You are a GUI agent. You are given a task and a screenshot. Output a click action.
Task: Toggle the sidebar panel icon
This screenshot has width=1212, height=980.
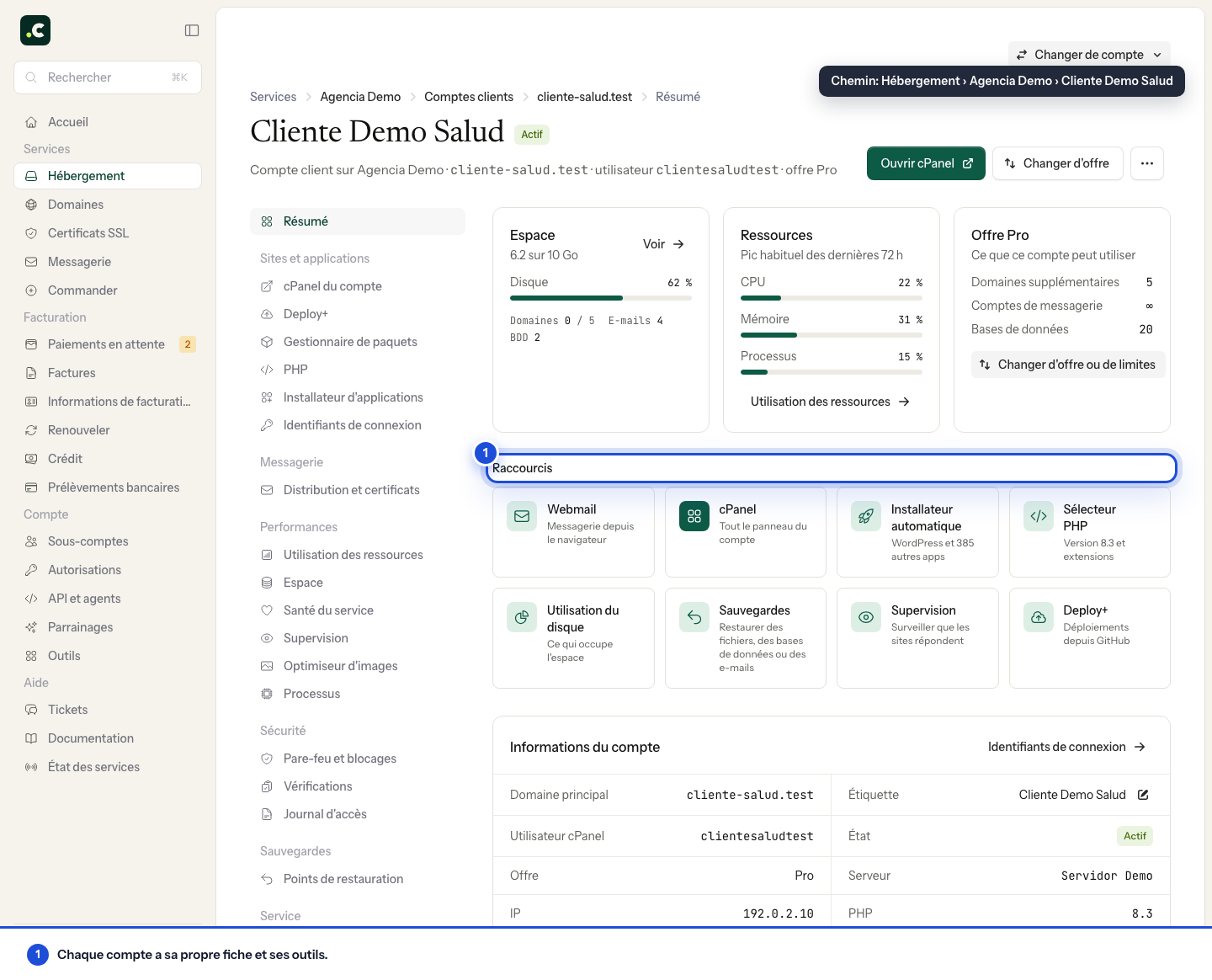(x=192, y=30)
